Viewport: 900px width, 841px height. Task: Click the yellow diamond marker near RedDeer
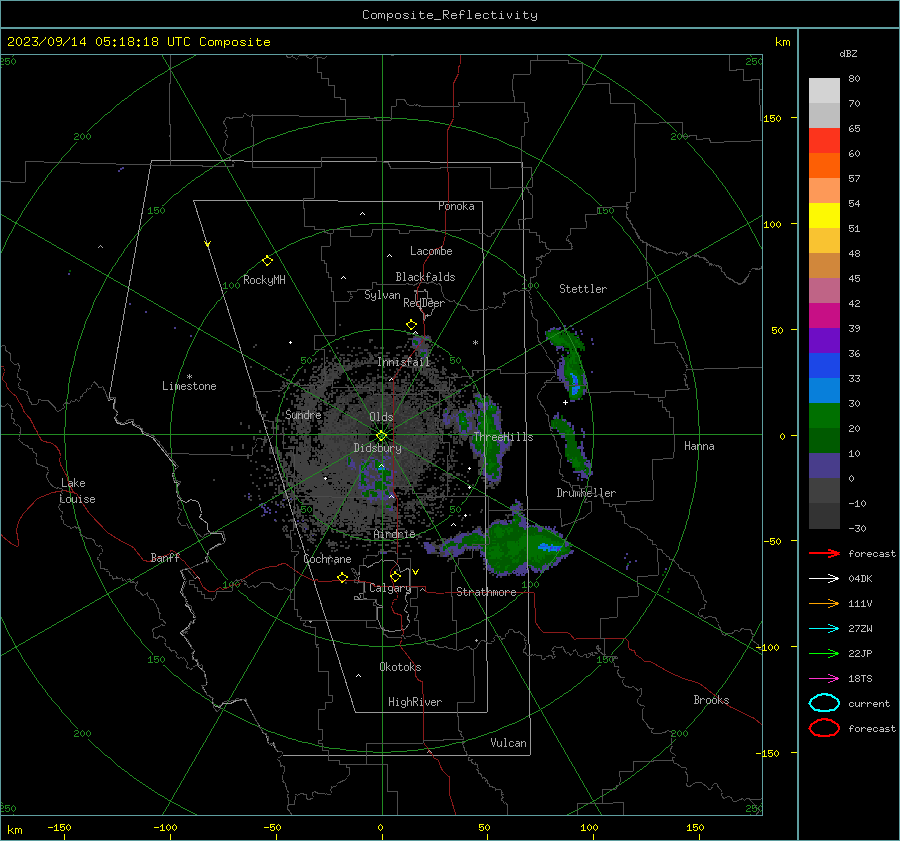click(411, 325)
